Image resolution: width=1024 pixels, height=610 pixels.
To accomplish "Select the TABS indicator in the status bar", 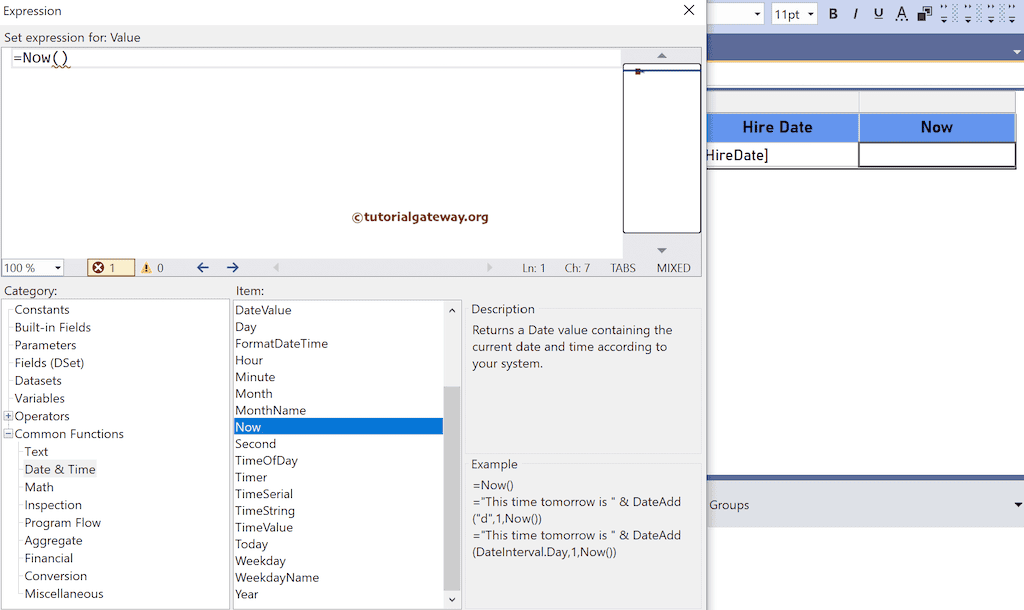I will 622,268.
